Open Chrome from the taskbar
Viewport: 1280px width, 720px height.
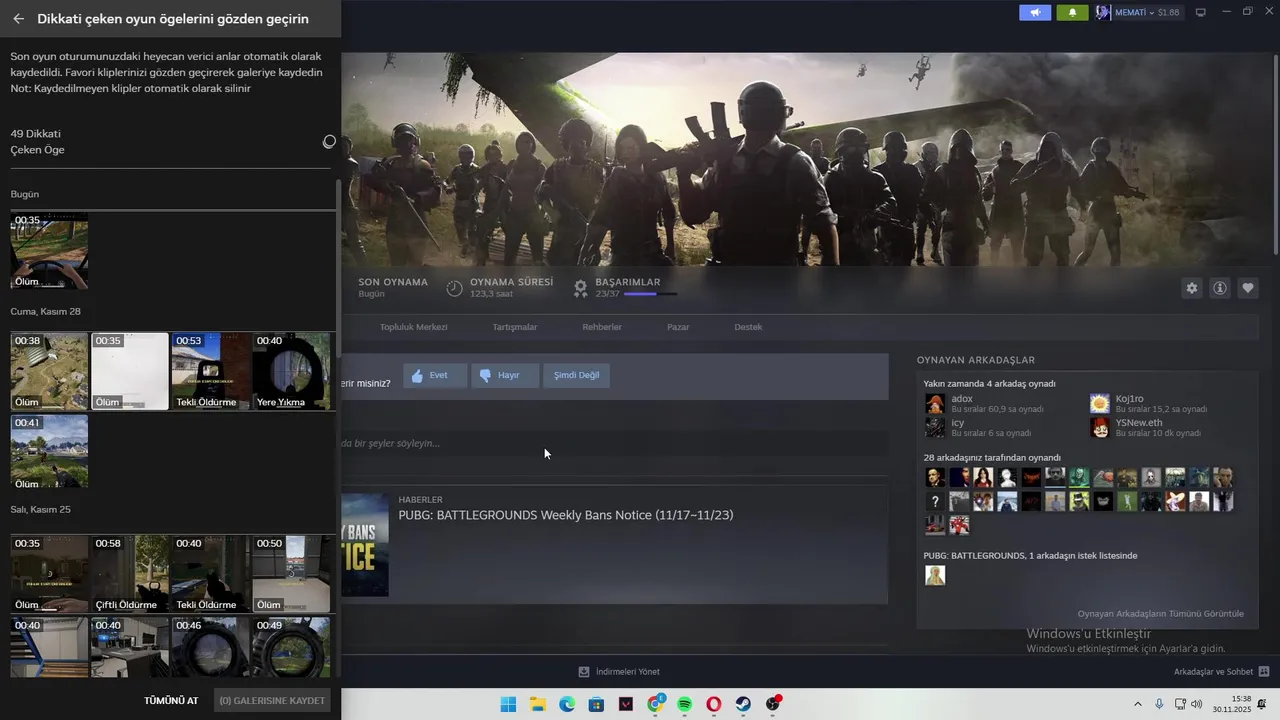tap(655, 704)
